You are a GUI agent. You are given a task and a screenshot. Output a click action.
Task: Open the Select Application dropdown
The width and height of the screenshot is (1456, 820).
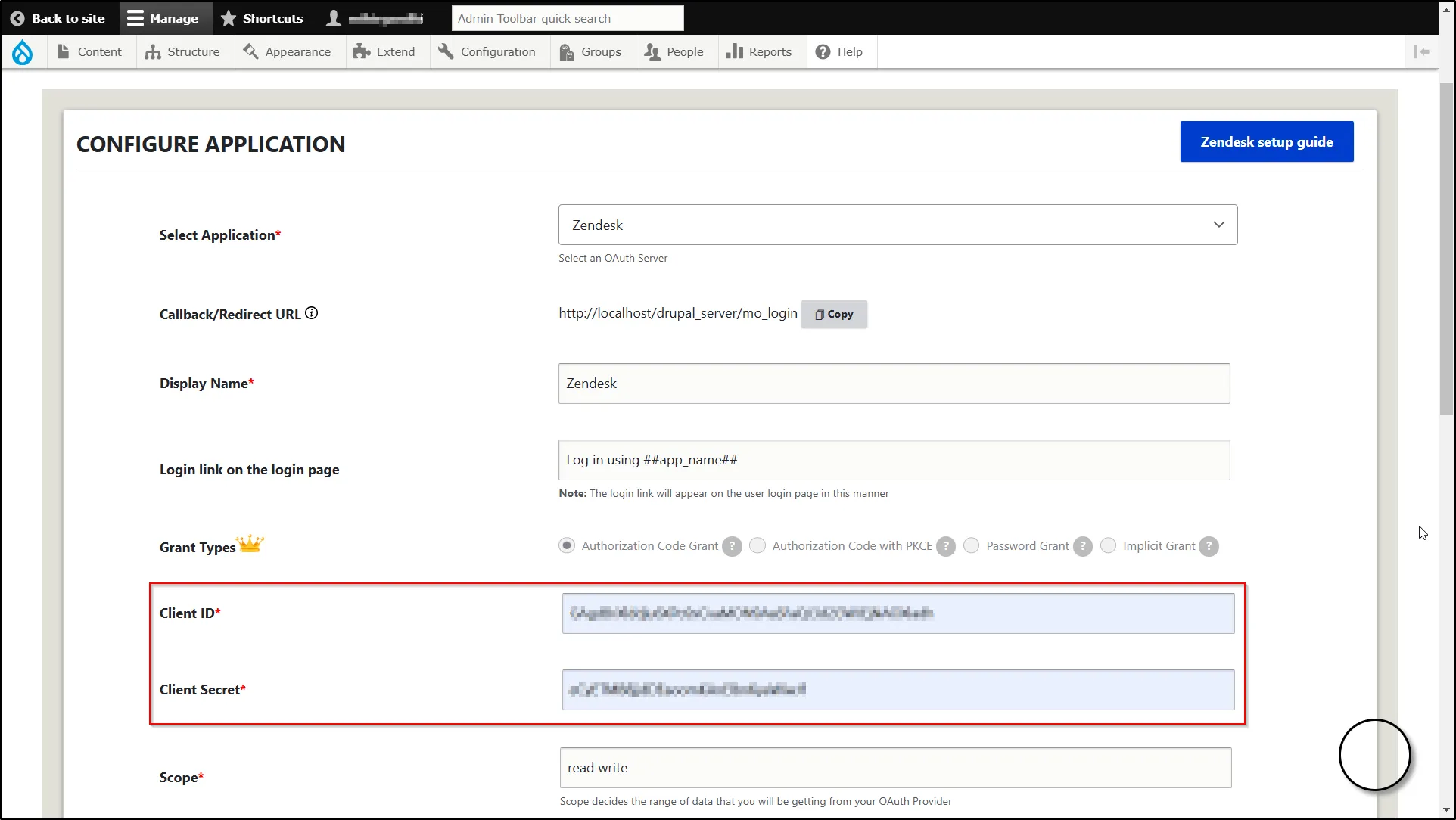pos(898,225)
